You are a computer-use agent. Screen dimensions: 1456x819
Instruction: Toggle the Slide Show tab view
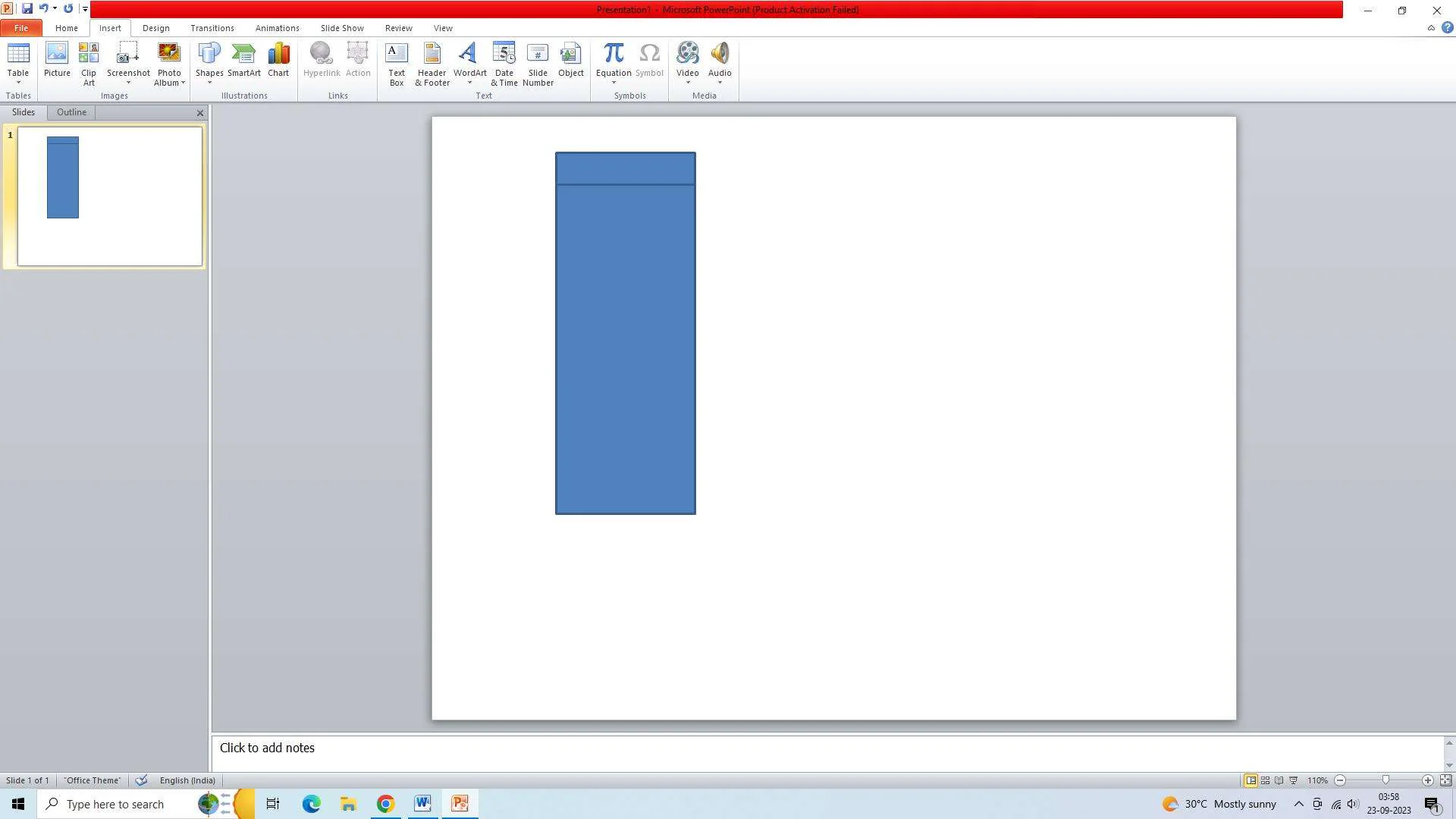click(342, 27)
